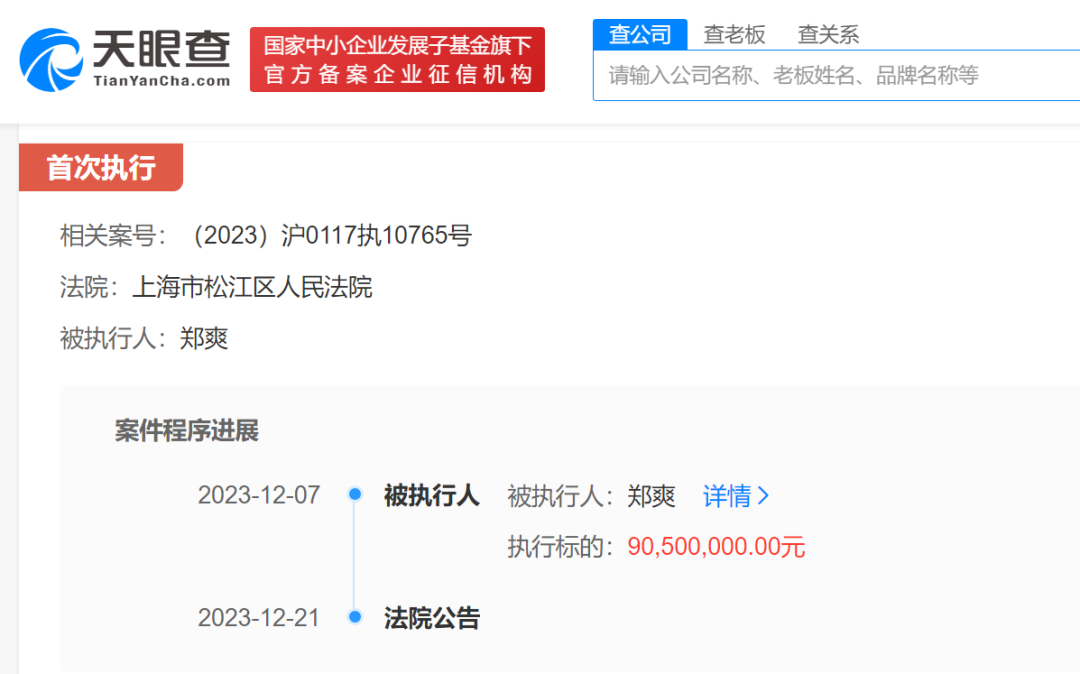Click the blue Tianyancha globe logo icon
This screenshot has width=1080, height=674.
[x=51, y=60]
